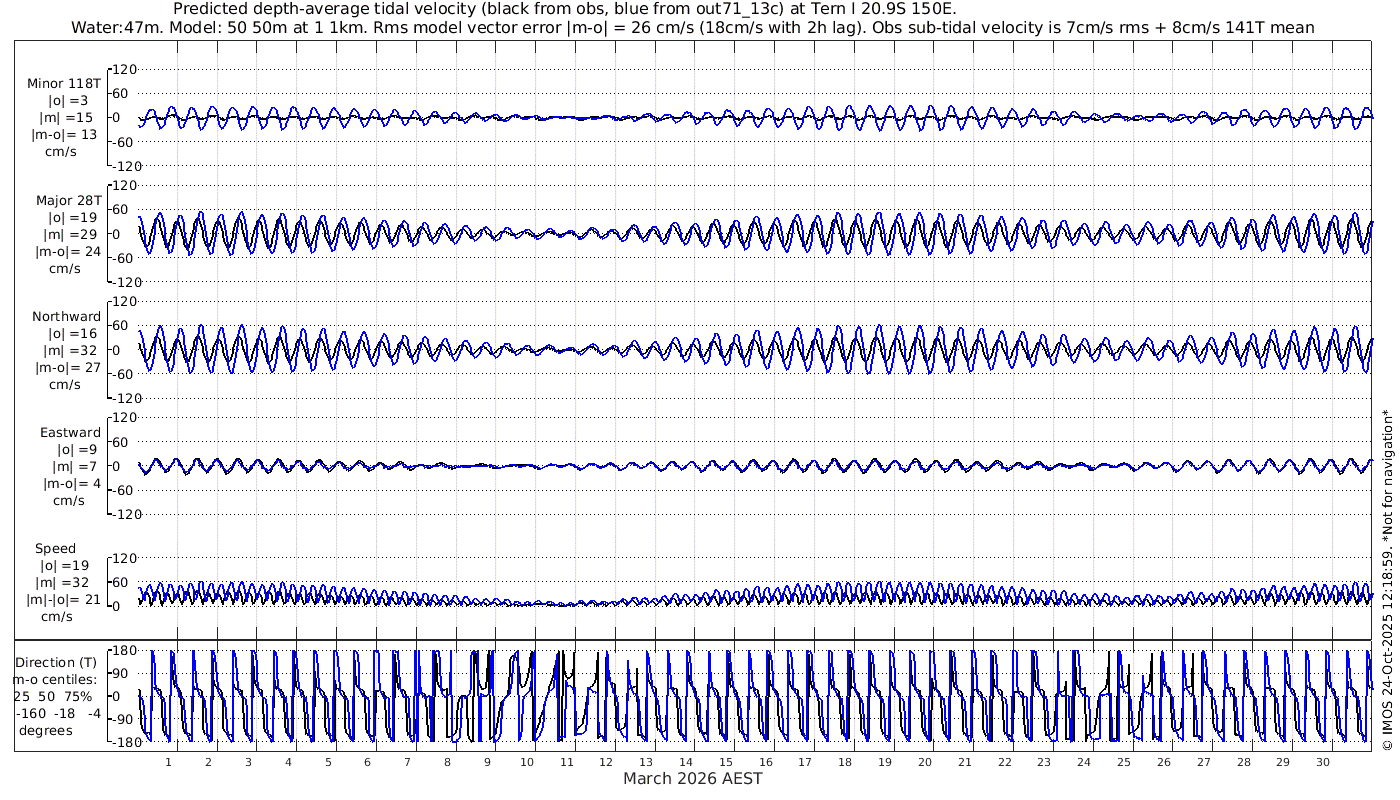1400x800 pixels.
Task: Select the 'Minor 118T' panel label
Action: pyautogui.click(x=64, y=84)
